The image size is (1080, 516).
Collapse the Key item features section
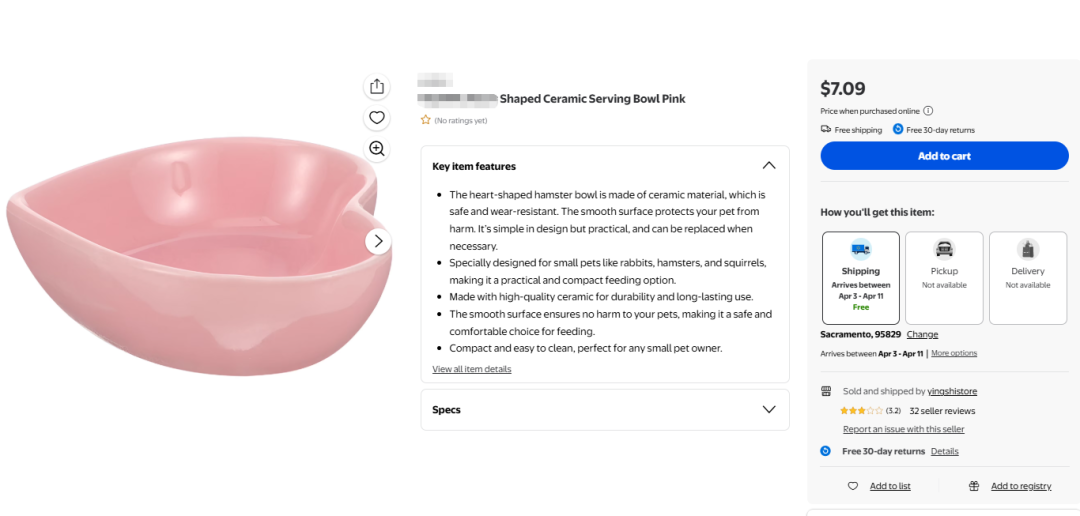(x=769, y=166)
